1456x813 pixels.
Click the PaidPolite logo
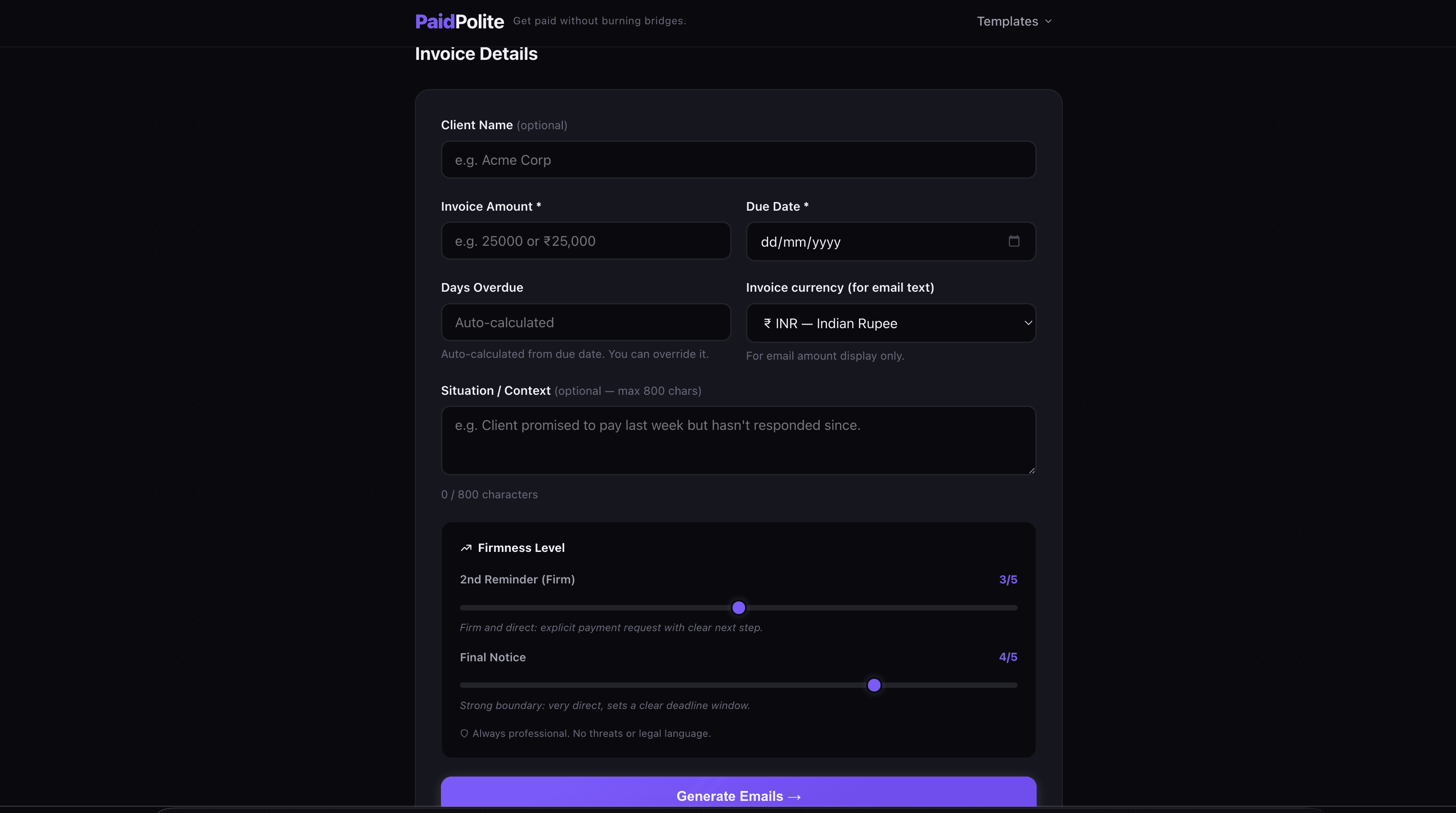pos(459,21)
